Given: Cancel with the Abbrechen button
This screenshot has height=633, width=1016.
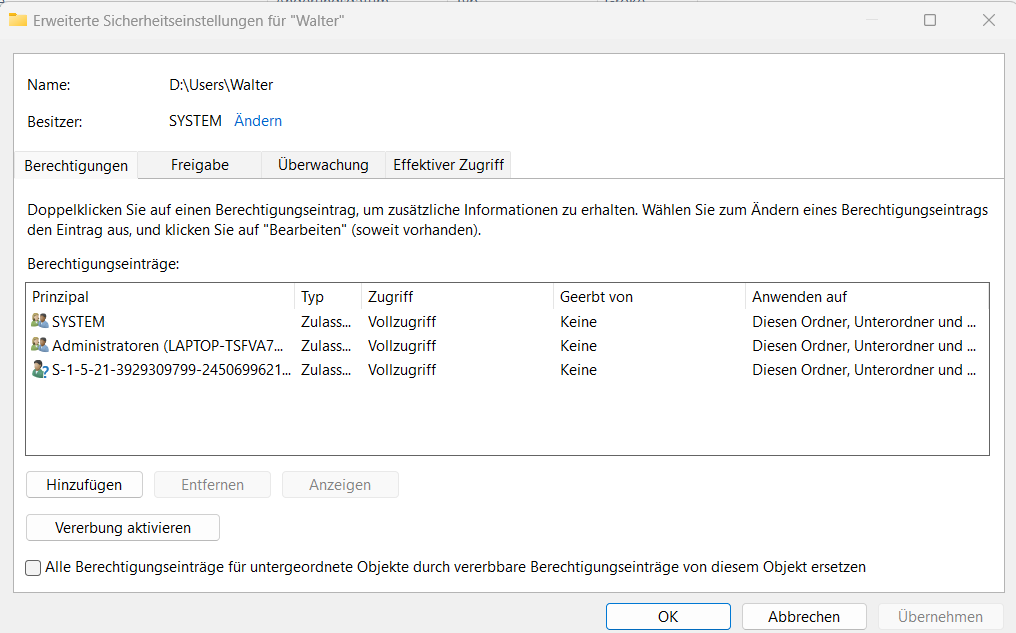Looking at the screenshot, I should (x=804, y=617).
